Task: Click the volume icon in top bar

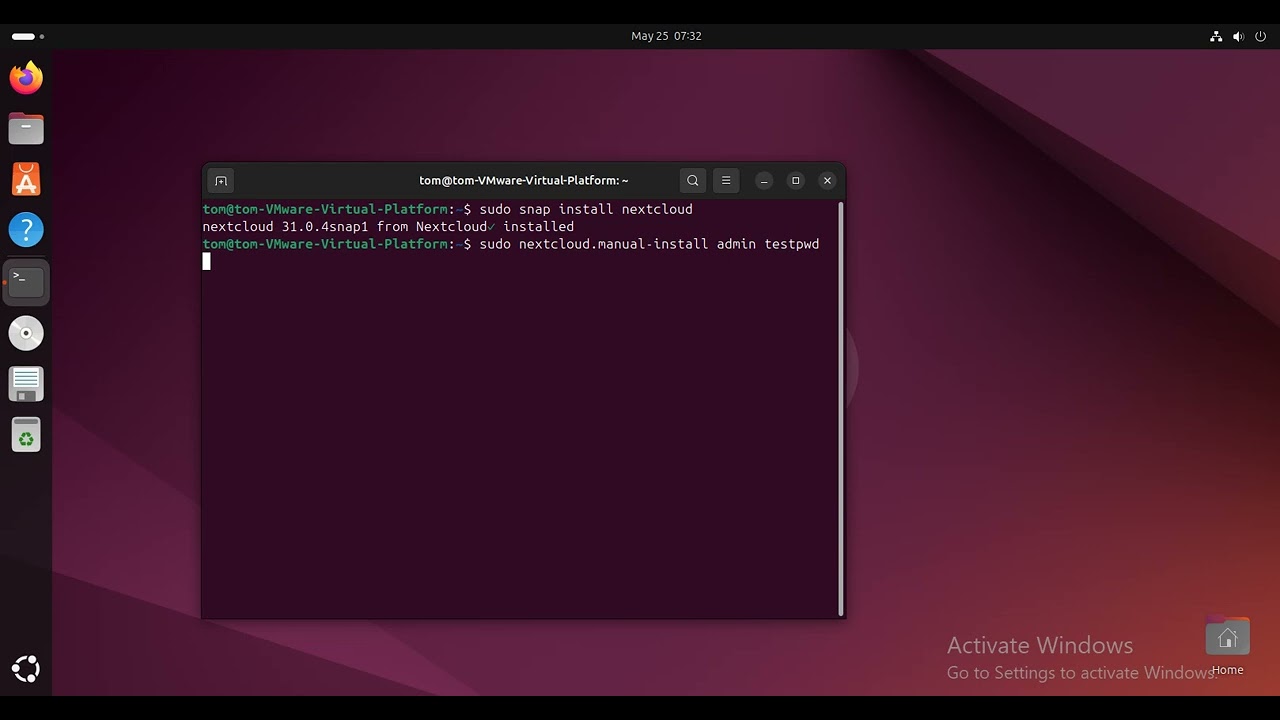Action: (1238, 36)
